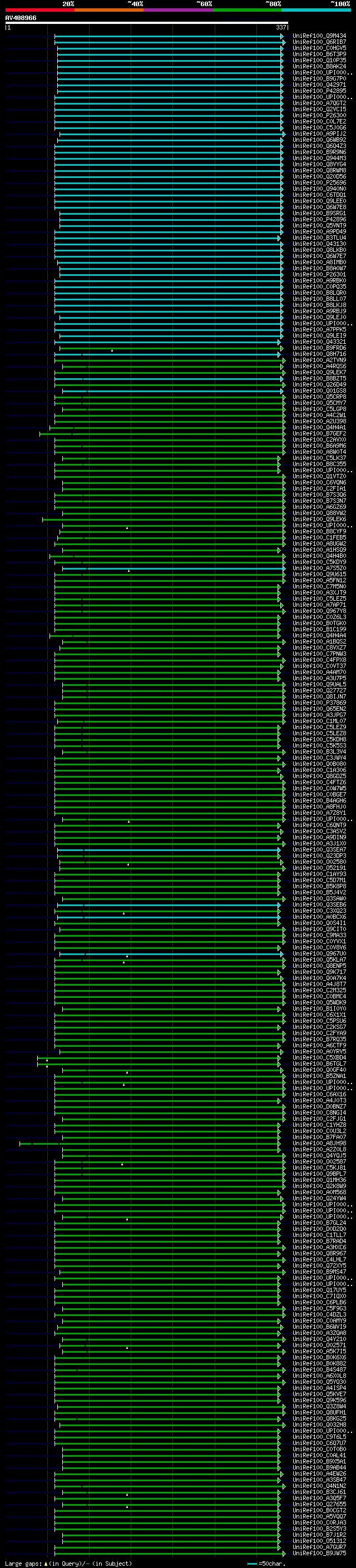Open hit UniRef100_B6T3P9

point(319,54)
